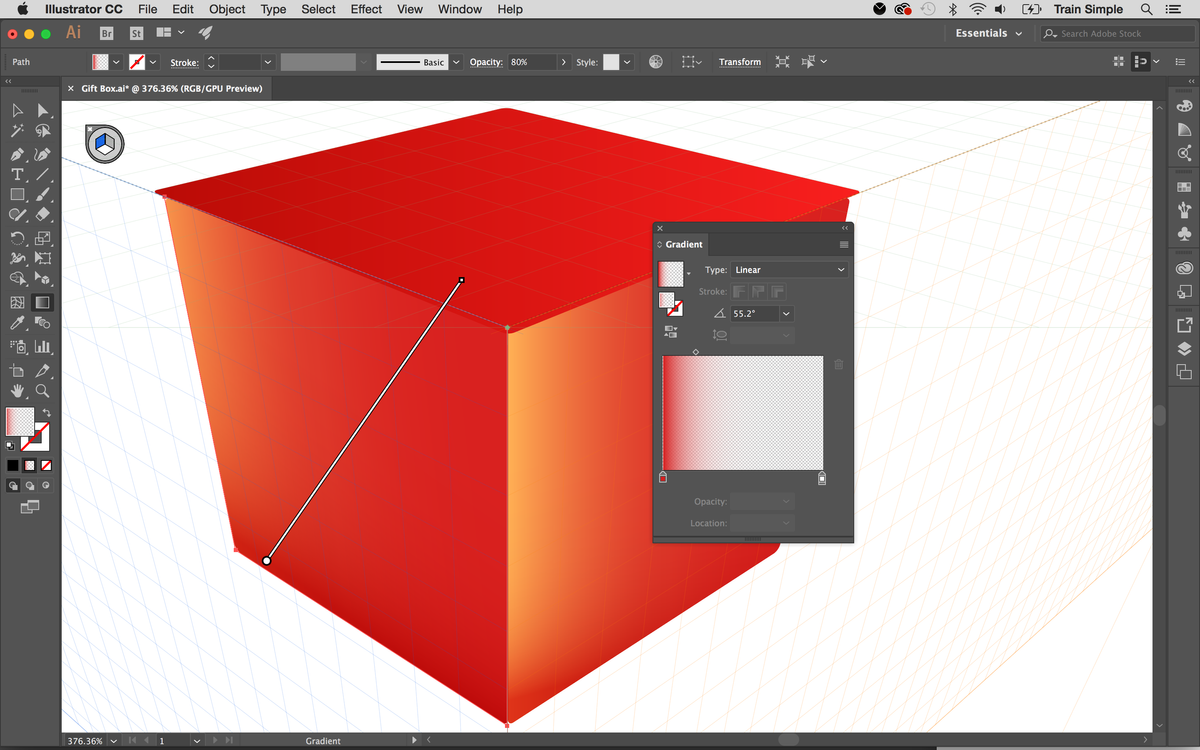Activate the Rectangle tool
The image size is (1200, 750).
17,195
